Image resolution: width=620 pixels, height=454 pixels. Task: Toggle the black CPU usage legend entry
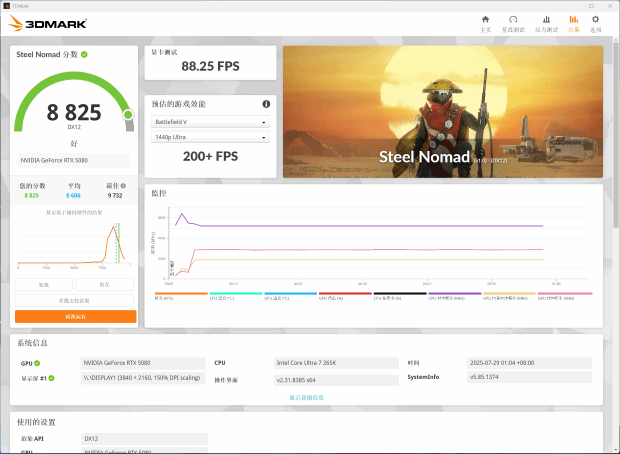click(400, 295)
